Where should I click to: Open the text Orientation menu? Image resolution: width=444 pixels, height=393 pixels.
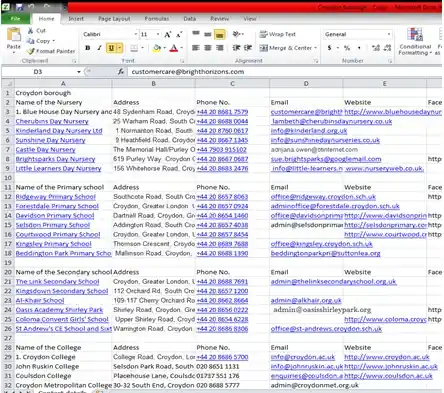click(x=238, y=34)
